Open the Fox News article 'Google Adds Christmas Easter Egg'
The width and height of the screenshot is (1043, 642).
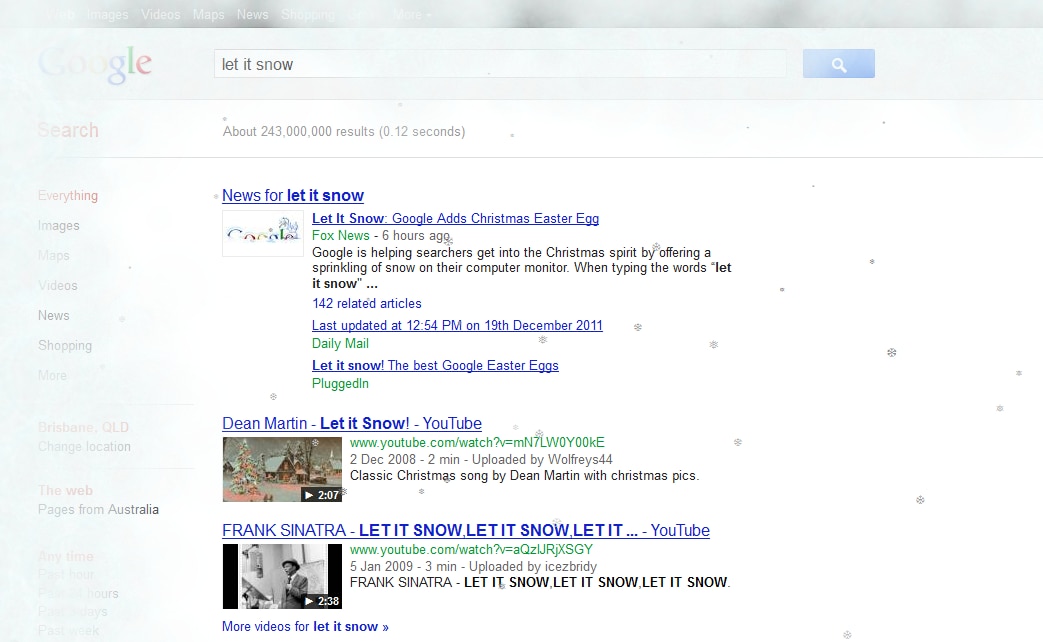pos(455,218)
